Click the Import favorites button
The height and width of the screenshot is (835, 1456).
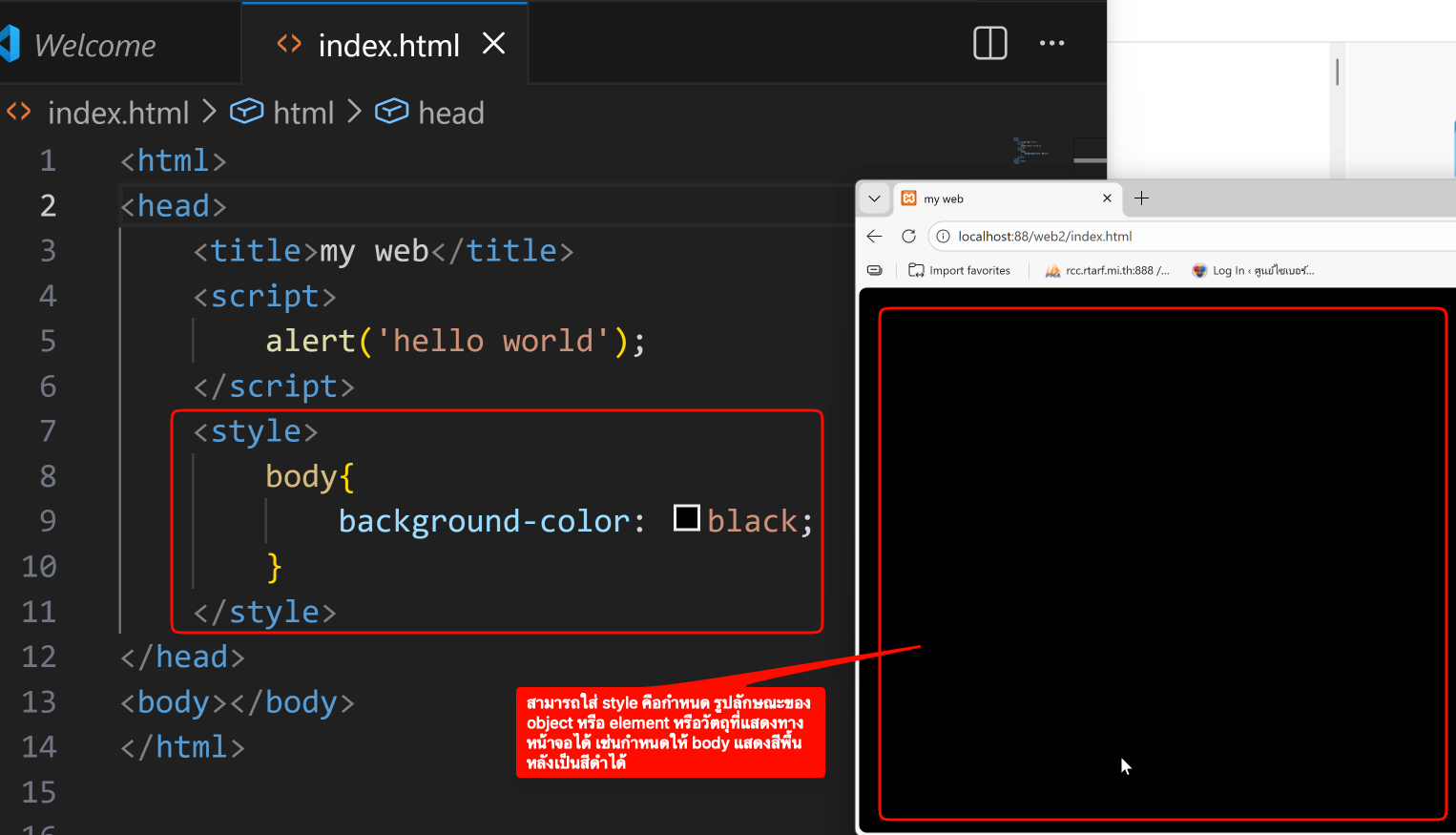(960, 271)
